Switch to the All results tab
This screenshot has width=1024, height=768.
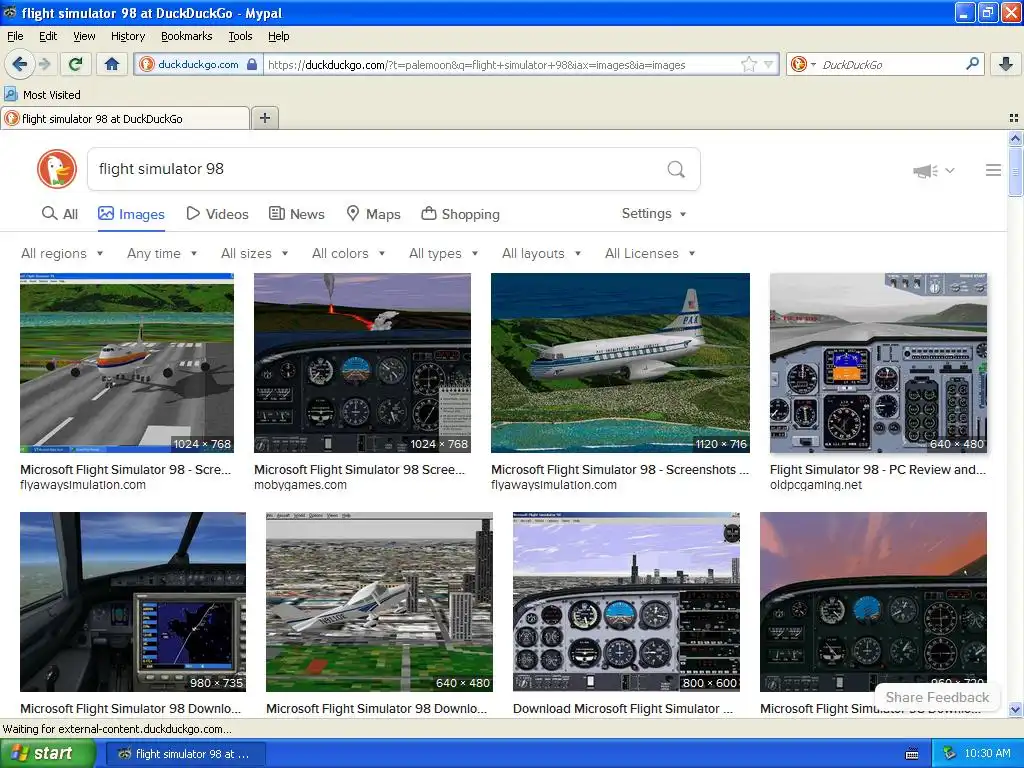click(59, 214)
